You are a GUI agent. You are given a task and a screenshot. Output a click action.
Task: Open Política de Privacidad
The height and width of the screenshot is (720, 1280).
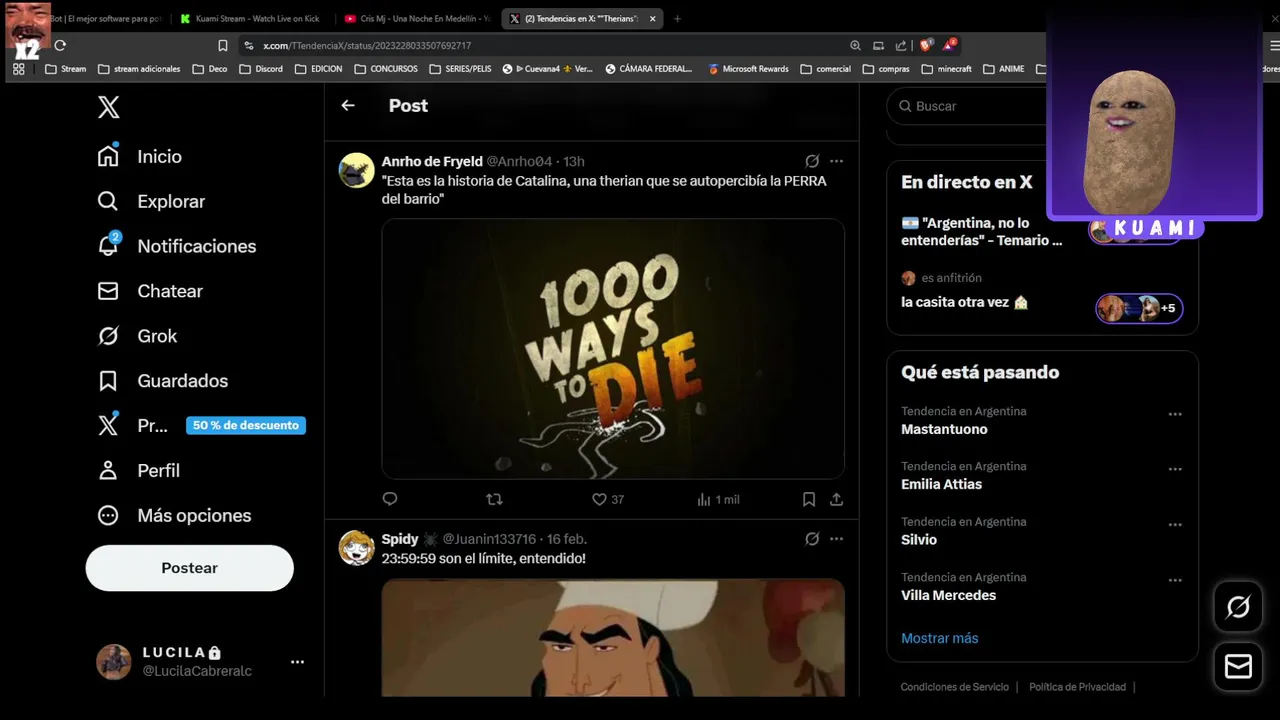click(x=1077, y=687)
